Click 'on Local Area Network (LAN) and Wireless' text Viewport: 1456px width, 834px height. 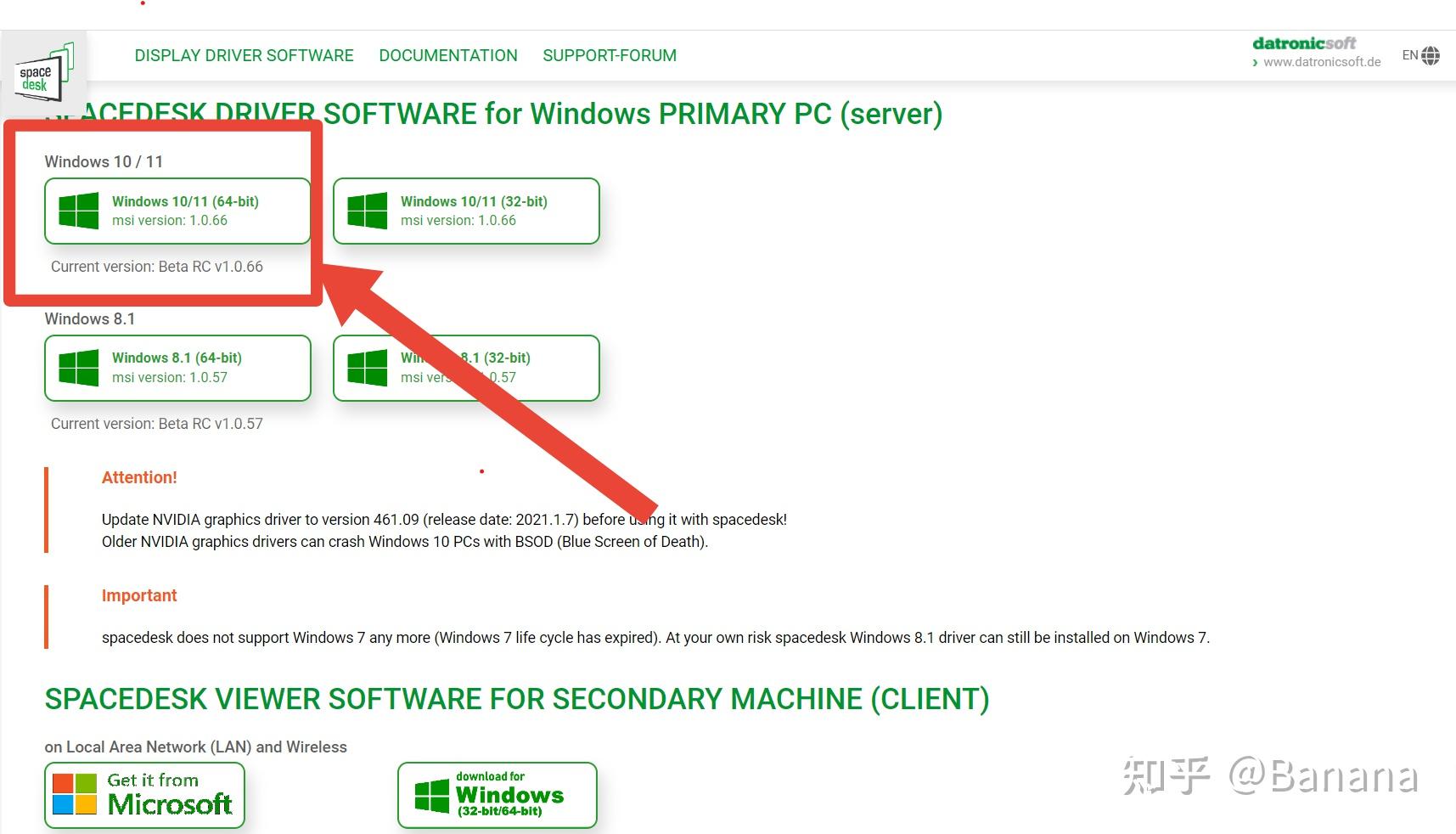[x=196, y=747]
